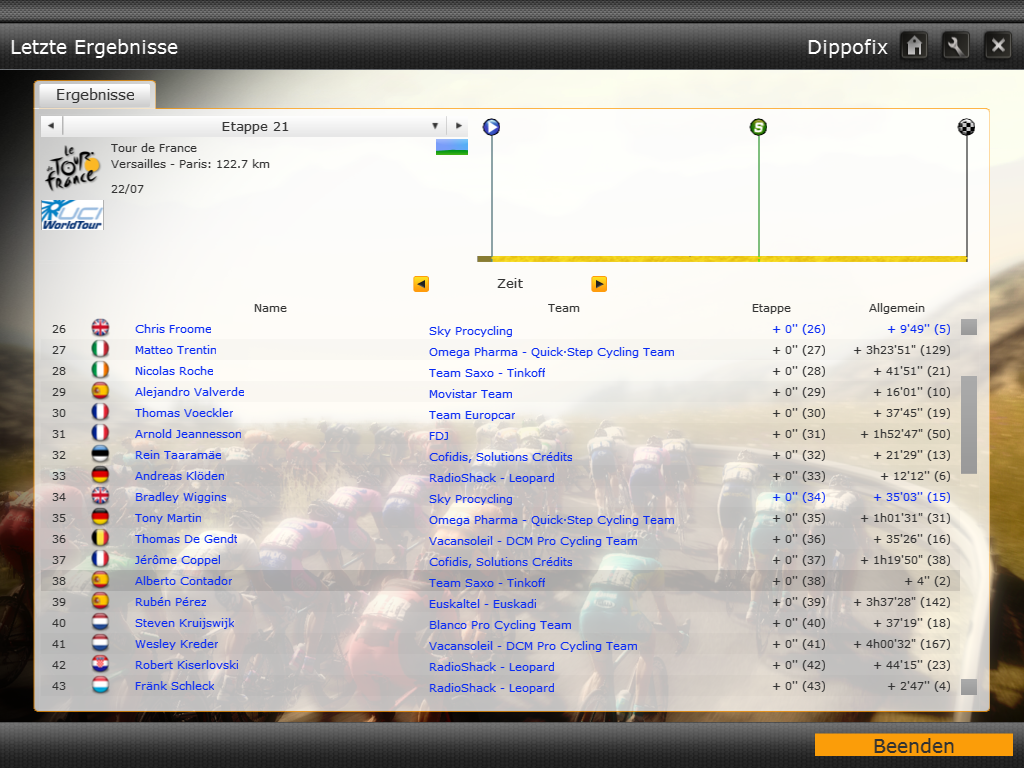Viewport: 1024px width, 768px height.
Task: Click the home icon in header
Action: [914, 46]
